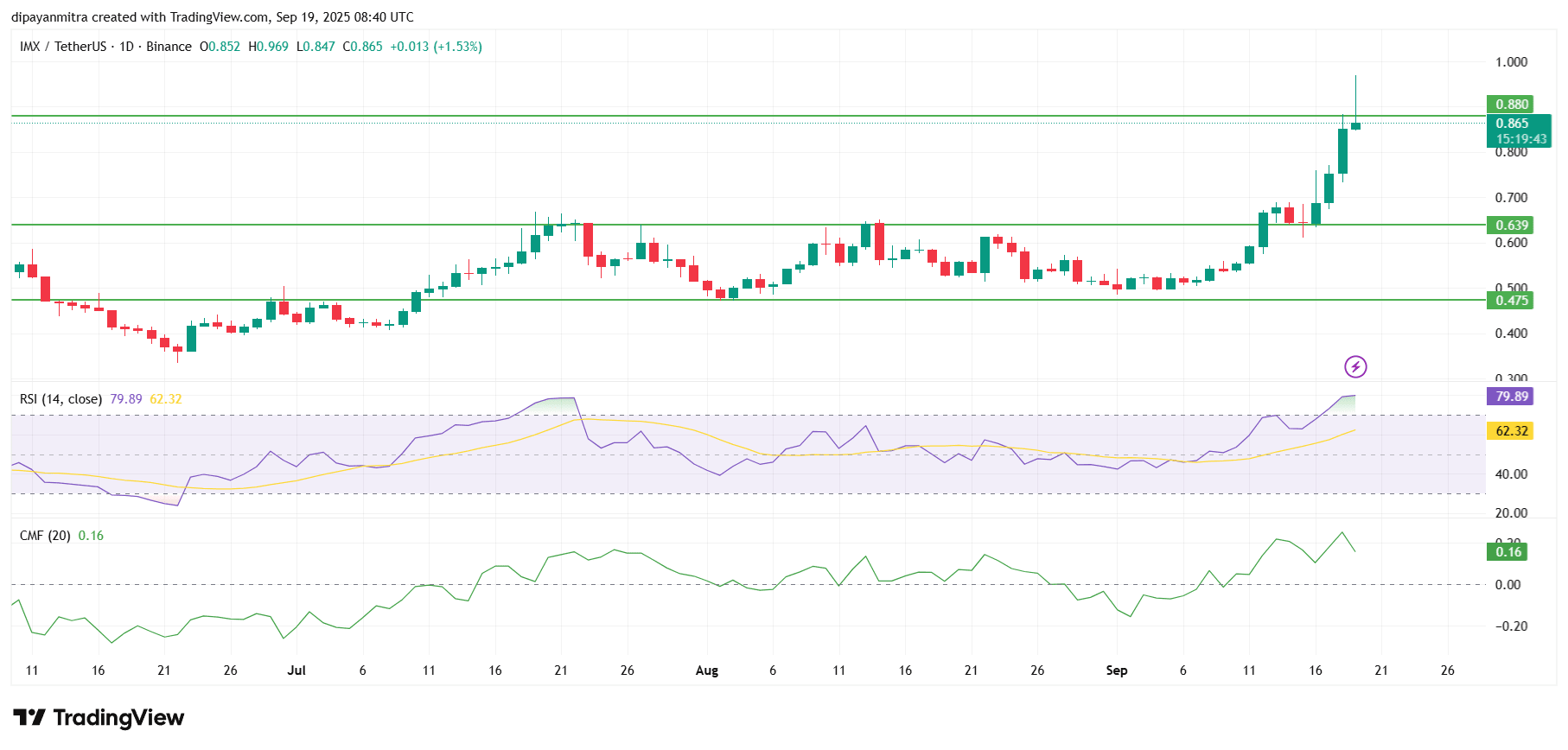
Task: Click the TradingView logo at bottom left
Action: pyautogui.click(x=99, y=718)
